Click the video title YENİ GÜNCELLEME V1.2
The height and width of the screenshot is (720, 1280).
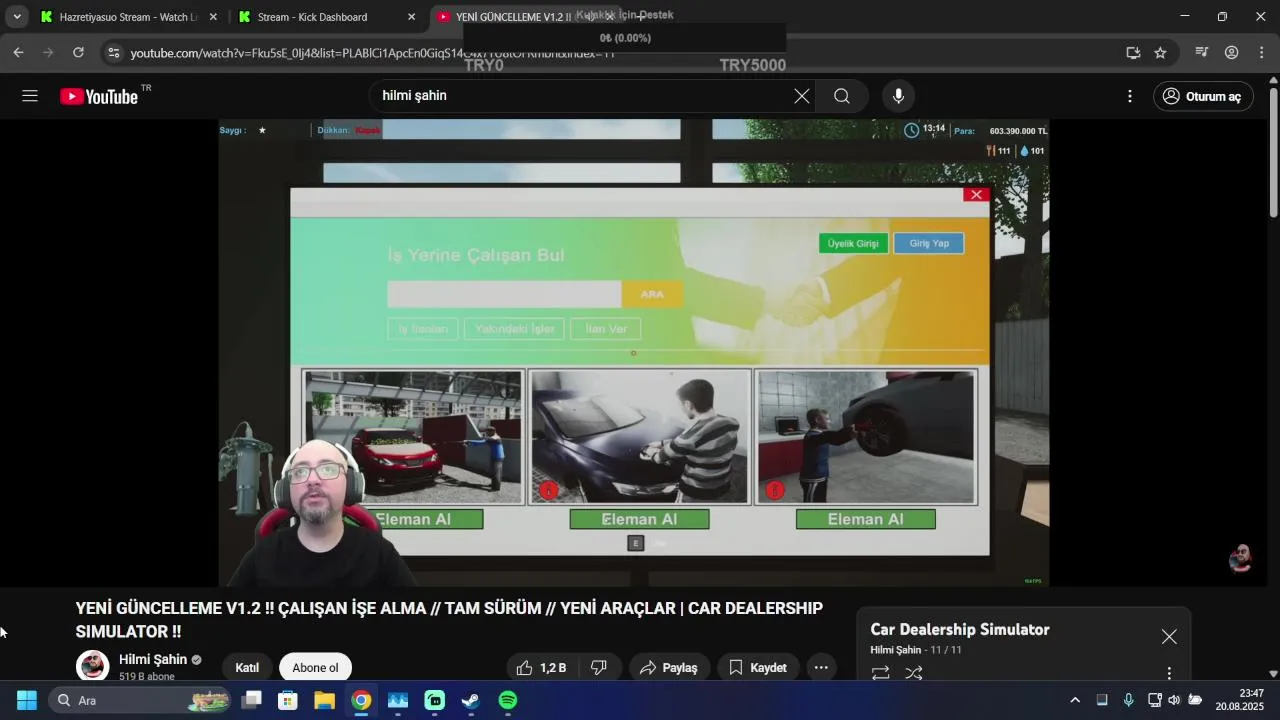(449, 620)
